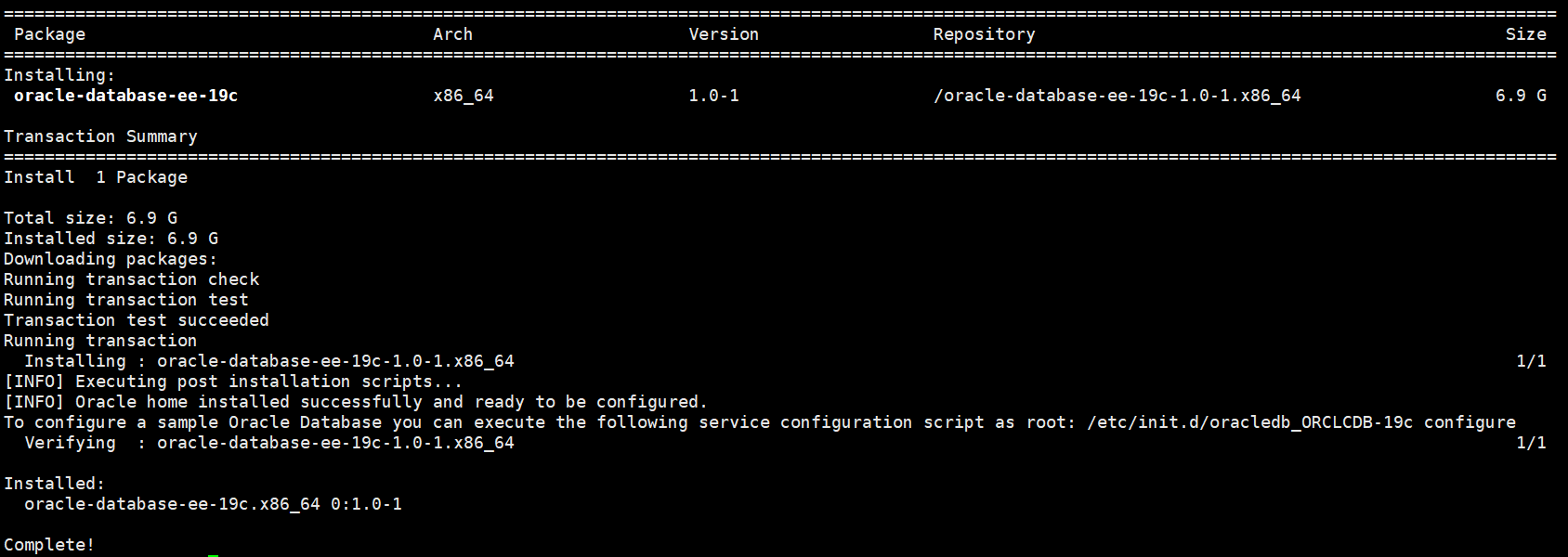Image resolution: width=1568 pixels, height=557 pixels.
Task: Click the 1.0-1 version value in the table
Action: [713, 96]
